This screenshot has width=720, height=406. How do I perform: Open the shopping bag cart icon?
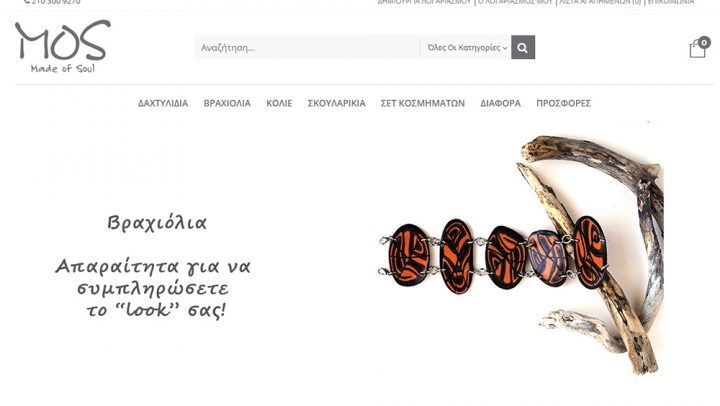tap(697, 49)
